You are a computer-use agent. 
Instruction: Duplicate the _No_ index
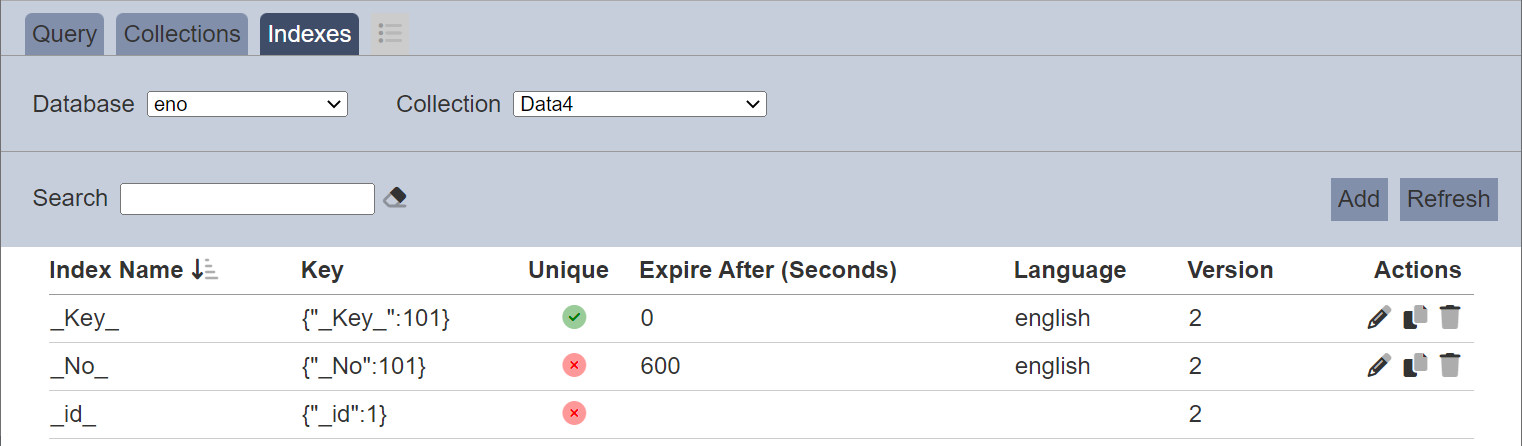[x=1415, y=366]
